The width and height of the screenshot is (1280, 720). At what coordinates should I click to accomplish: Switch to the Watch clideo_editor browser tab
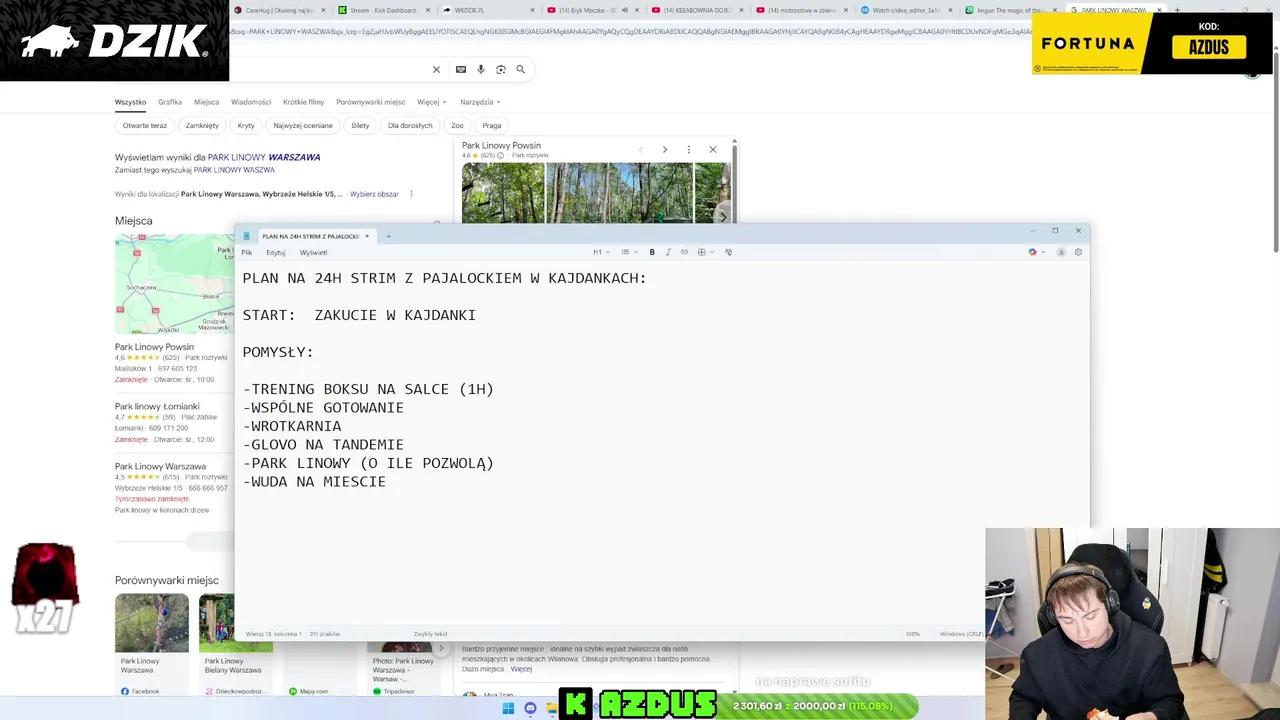tap(905, 10)
